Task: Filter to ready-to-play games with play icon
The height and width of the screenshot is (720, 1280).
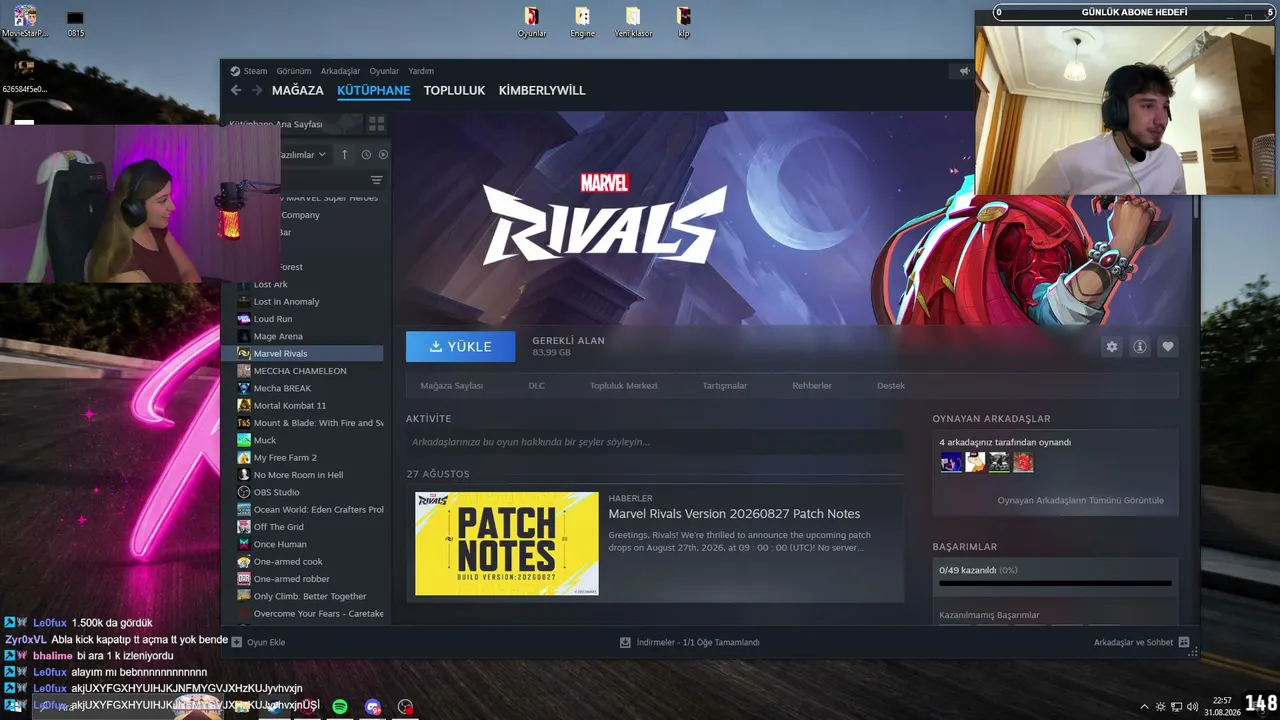Action: [x=383, y=154]
